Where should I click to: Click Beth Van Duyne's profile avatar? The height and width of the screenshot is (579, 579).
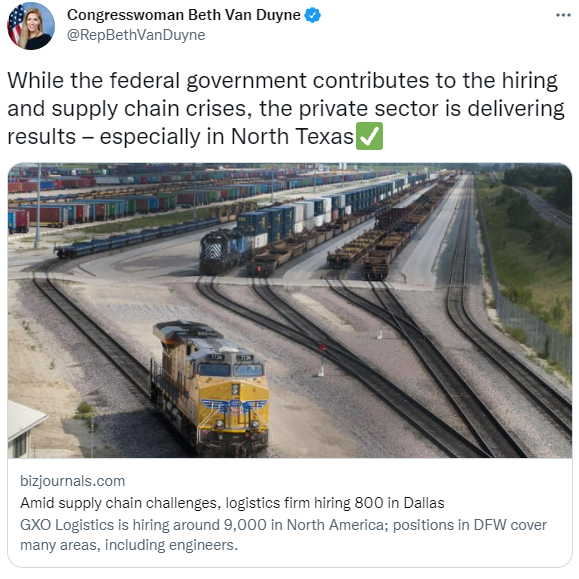coord(31,26)
